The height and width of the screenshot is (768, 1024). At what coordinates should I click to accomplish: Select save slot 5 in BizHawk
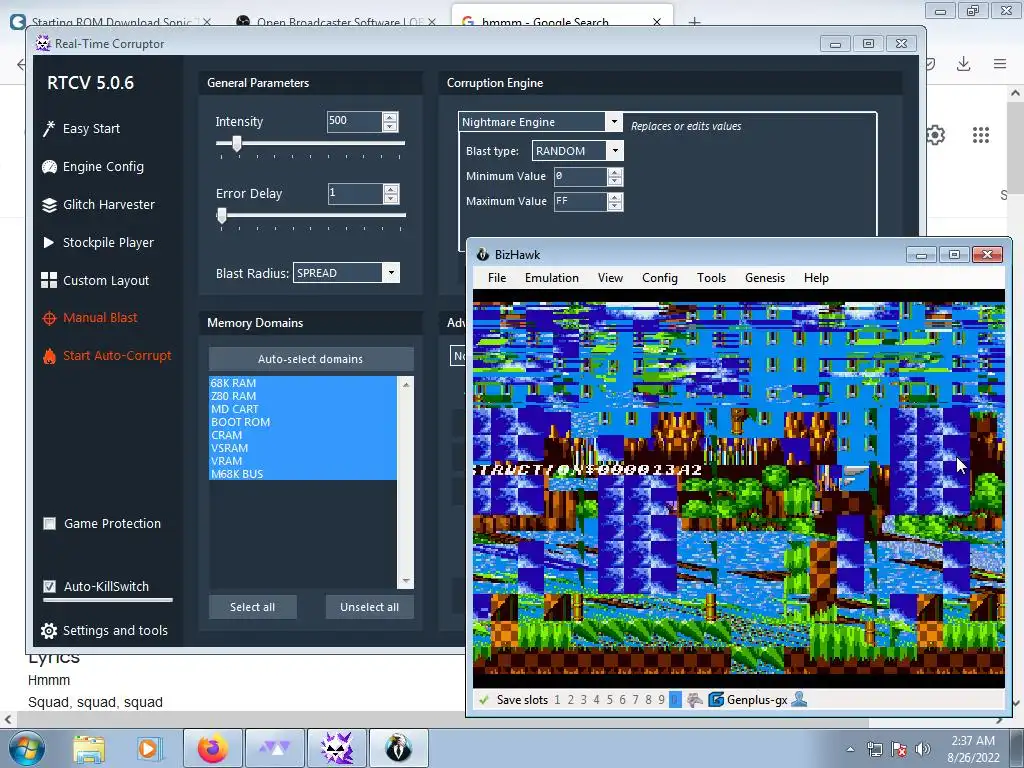coord(609,700)
